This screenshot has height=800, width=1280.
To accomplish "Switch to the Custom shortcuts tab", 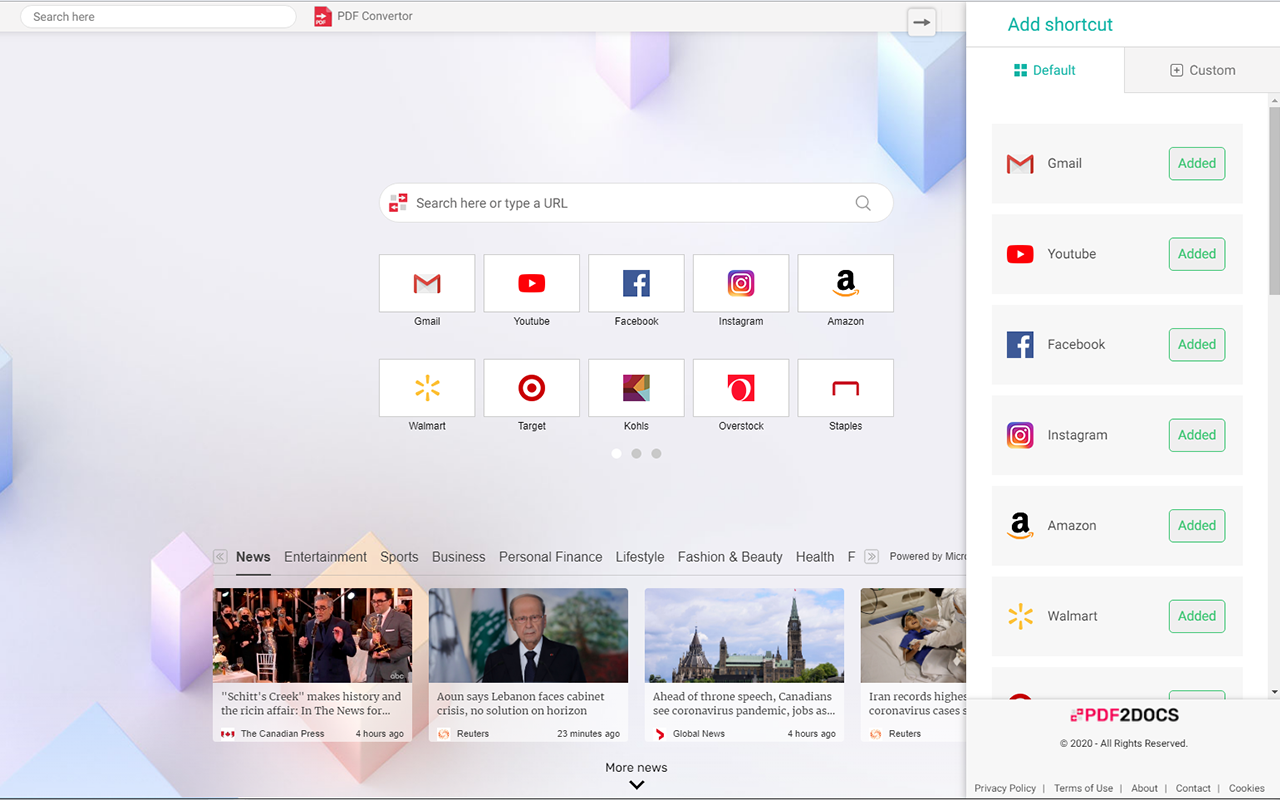I will coord(1202,70).
